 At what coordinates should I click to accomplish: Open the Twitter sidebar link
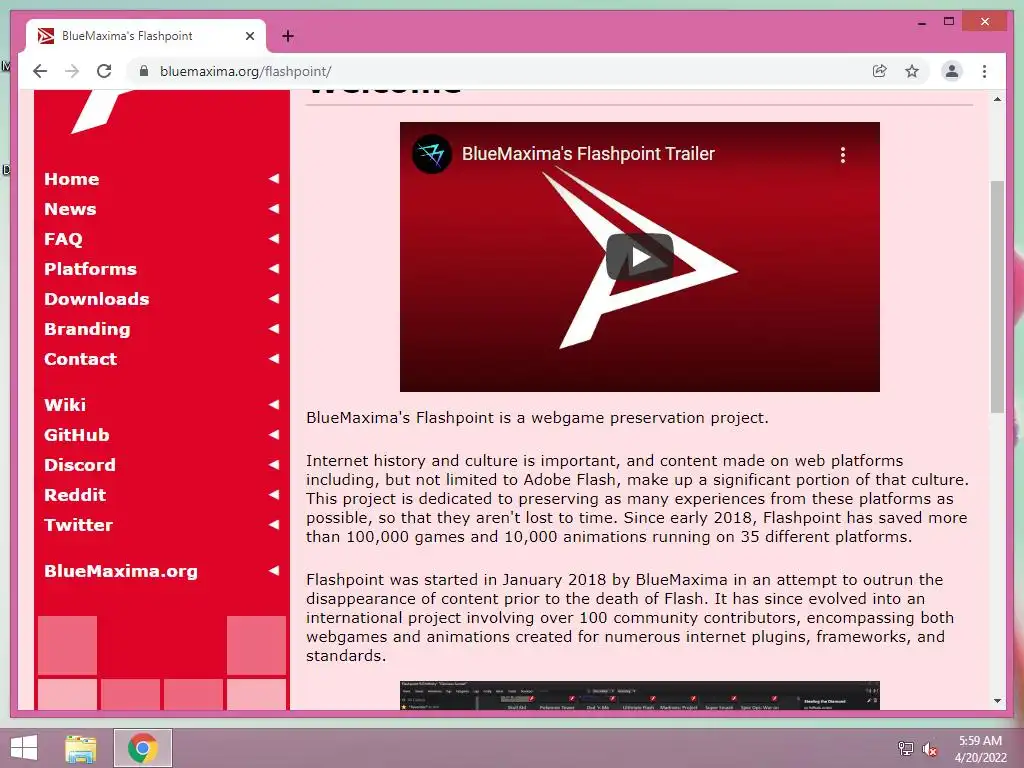[x=78, y=525]
